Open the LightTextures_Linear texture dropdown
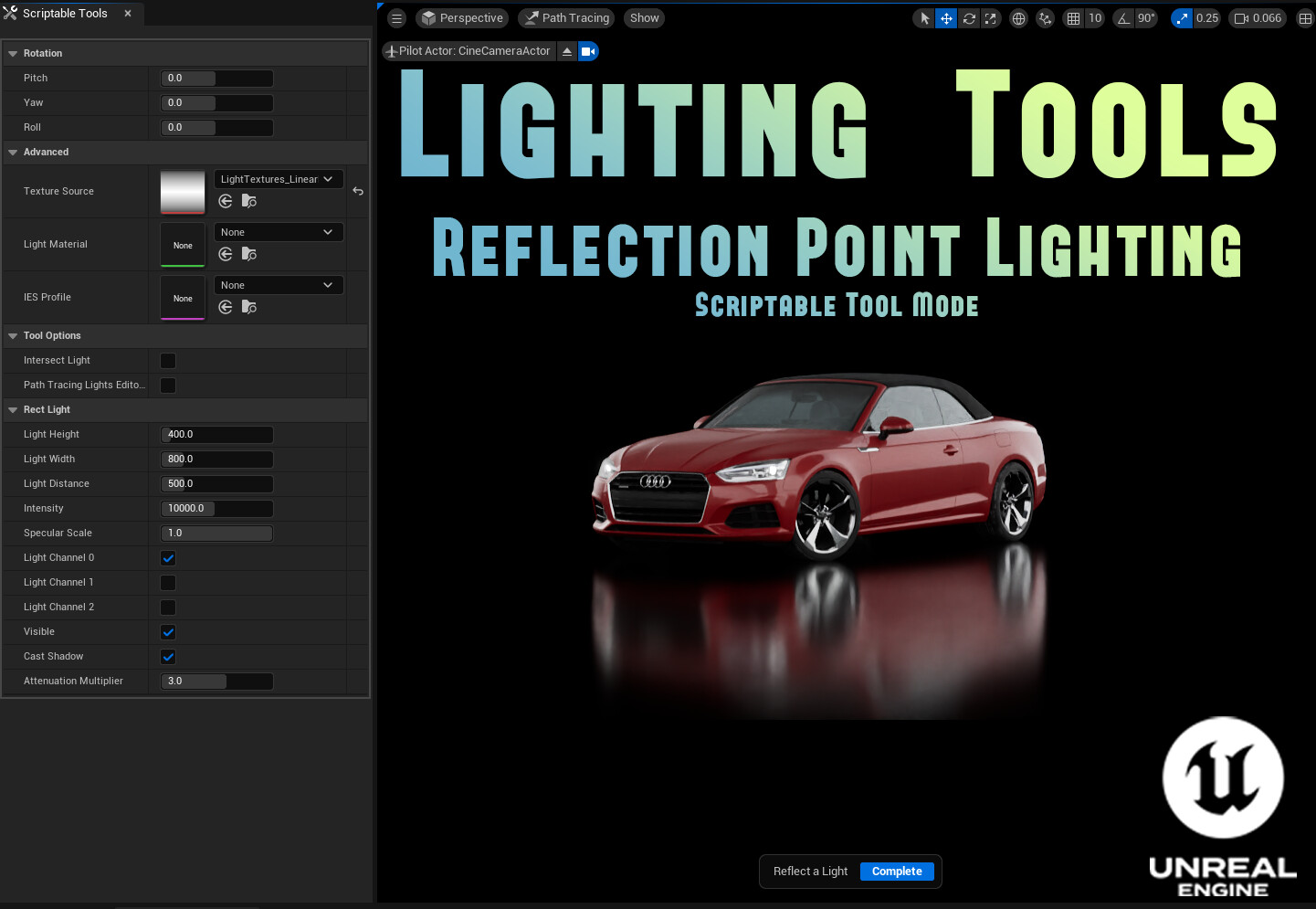 pyautogui.click(x=279, y=179)
